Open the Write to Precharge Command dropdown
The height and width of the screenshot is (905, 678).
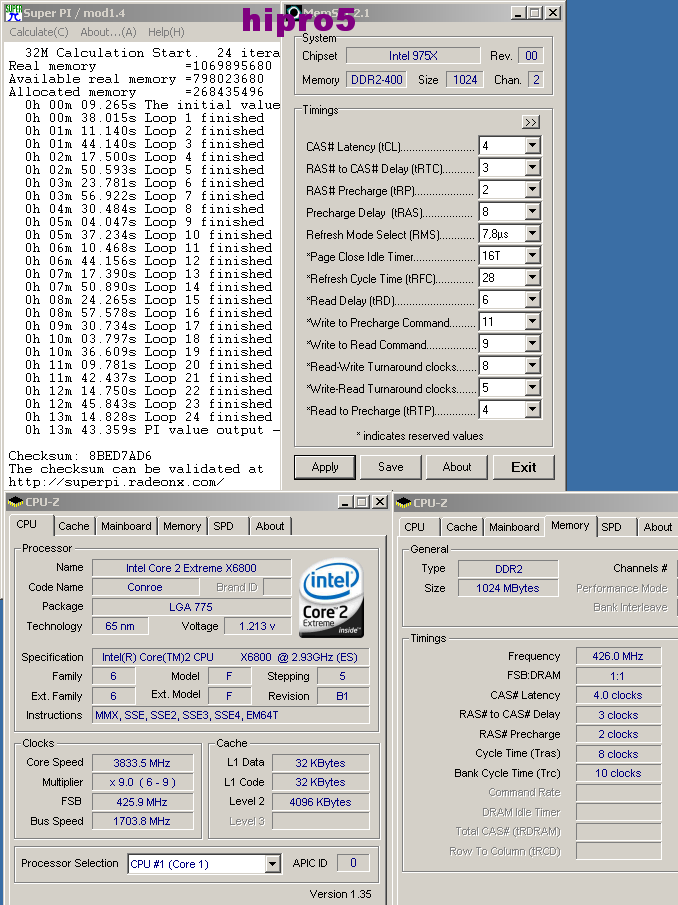(x=533, y=321)
